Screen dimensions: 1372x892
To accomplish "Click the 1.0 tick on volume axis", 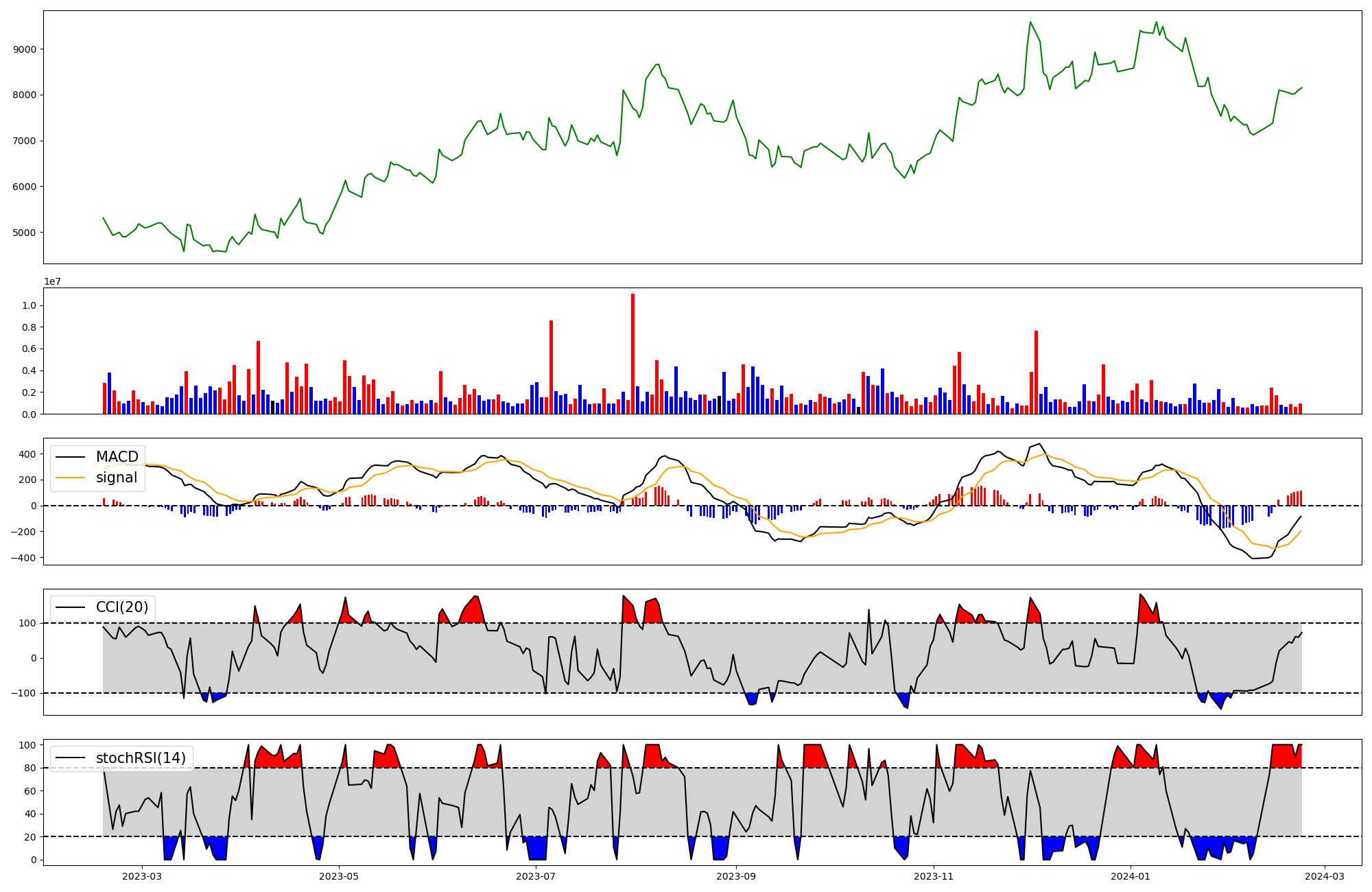I will click(29, 305).
